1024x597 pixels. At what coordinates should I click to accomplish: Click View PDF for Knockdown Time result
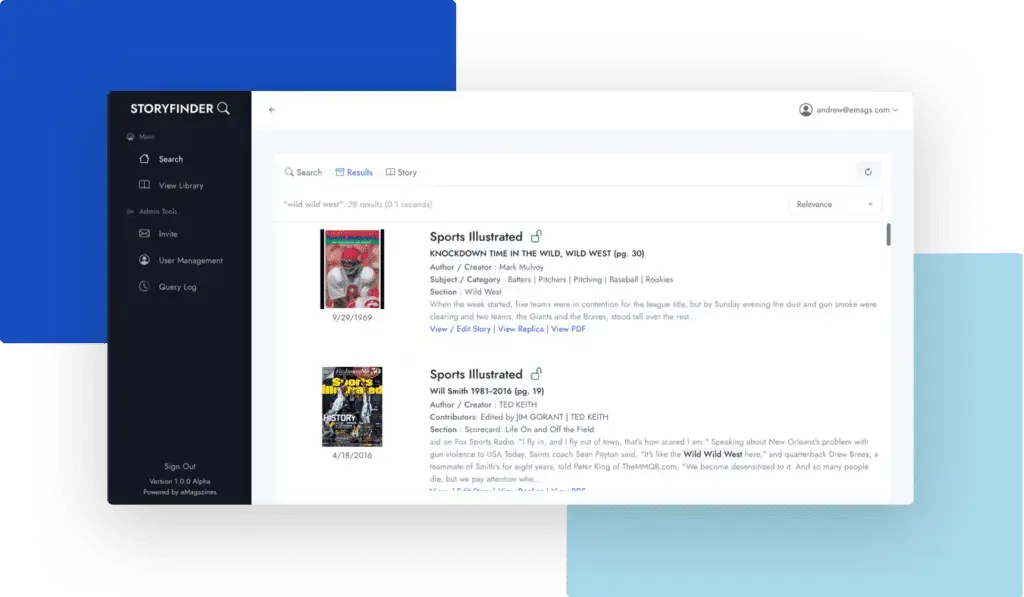click(568, 329)
